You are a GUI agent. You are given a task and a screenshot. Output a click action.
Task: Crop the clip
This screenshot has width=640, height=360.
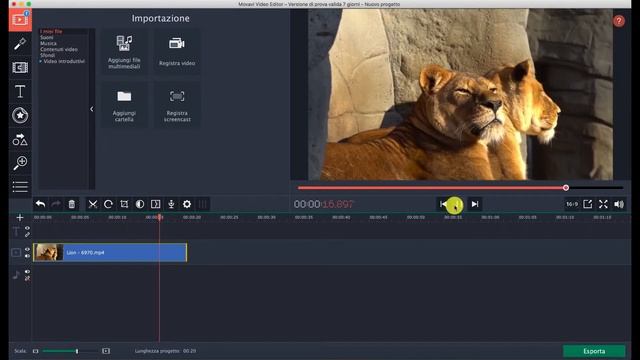(x=124, y=204)
